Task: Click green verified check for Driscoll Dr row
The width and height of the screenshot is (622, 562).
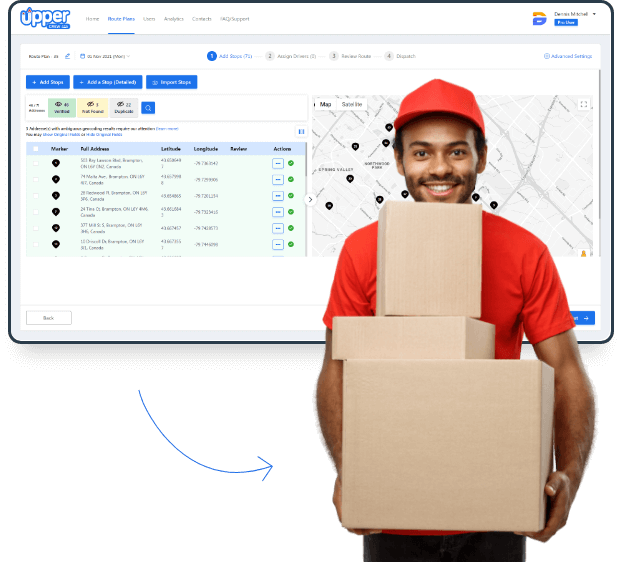Action: point(291,244)
